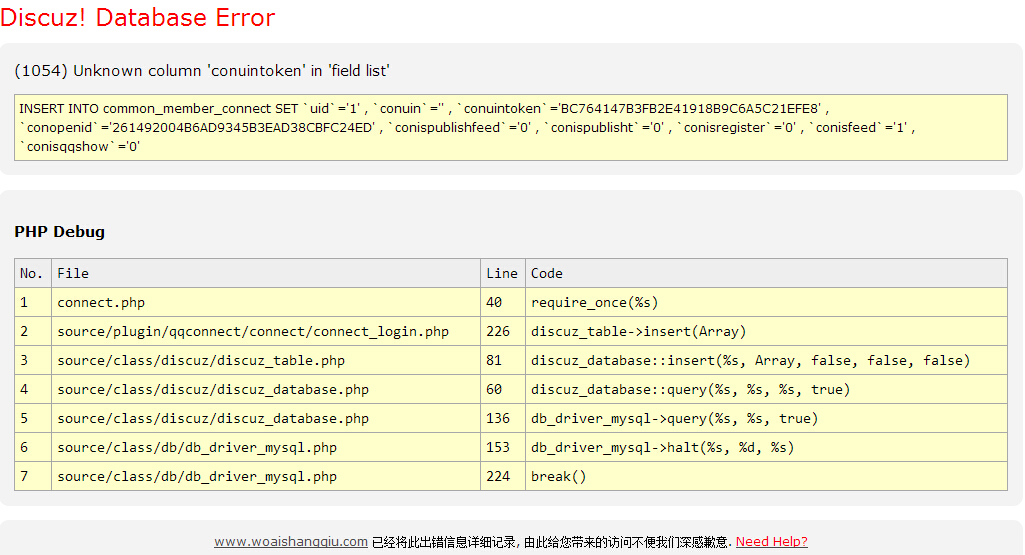This screenshot has width=1025, height=555.
Task: Select the connect.php file cell
Action: (x=266, y=302)
